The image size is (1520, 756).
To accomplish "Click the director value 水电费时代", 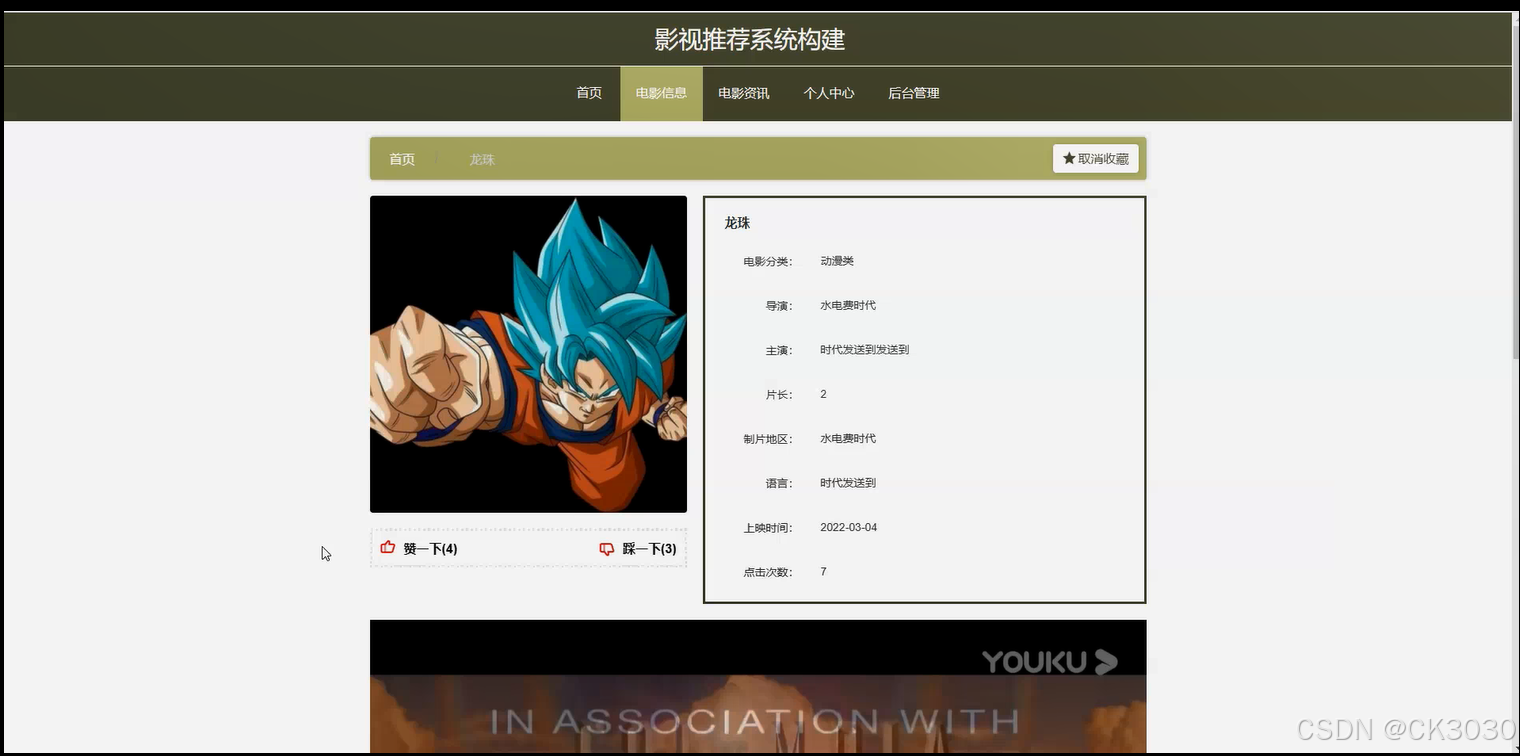I will (x=848, y=305).
